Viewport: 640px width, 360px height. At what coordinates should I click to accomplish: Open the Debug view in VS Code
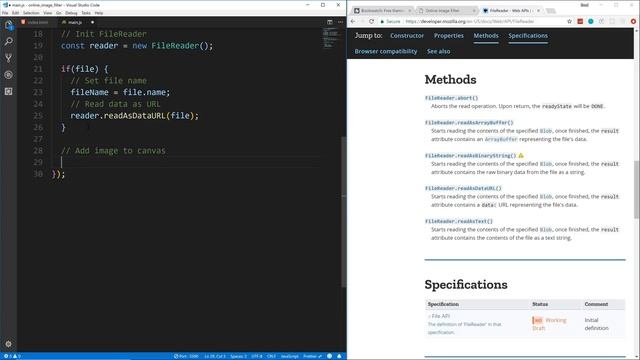[x=9, y=75]
